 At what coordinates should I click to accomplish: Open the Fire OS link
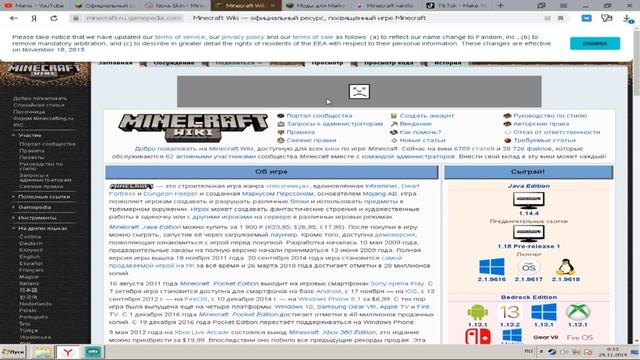click(x=580, y=338)
